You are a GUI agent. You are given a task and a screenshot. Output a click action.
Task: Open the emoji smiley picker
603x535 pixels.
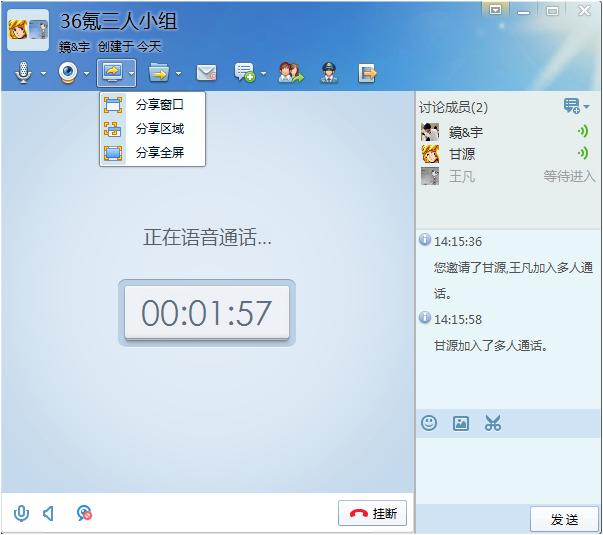click(x=429, y=423)
